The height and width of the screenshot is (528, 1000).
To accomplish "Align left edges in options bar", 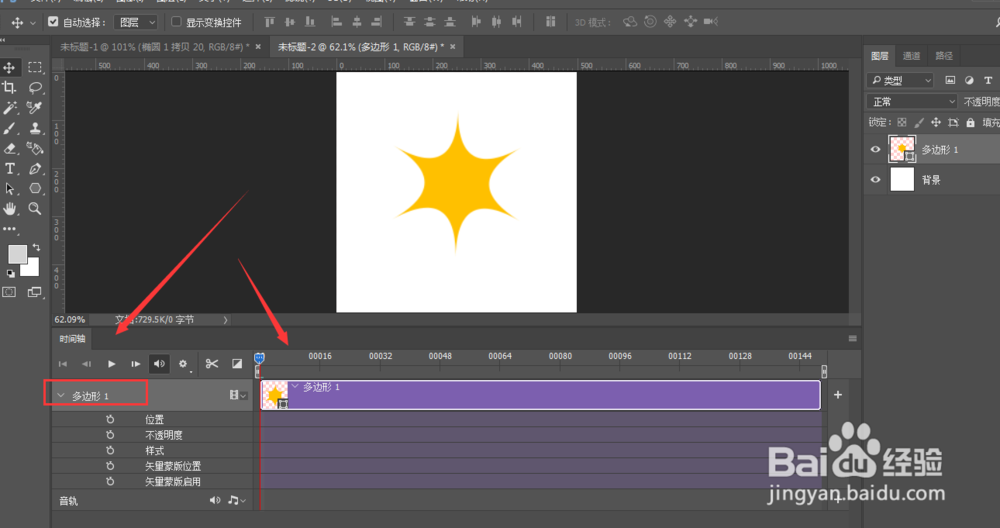I will pos(336,22).
